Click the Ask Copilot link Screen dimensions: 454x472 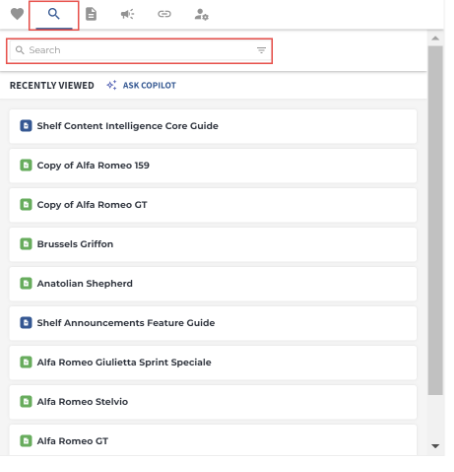pos(149,86)
